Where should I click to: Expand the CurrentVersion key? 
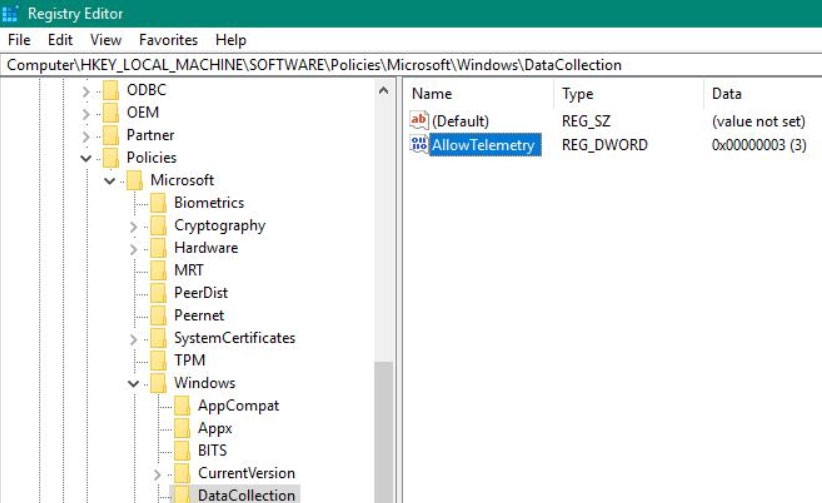[157, 475]
